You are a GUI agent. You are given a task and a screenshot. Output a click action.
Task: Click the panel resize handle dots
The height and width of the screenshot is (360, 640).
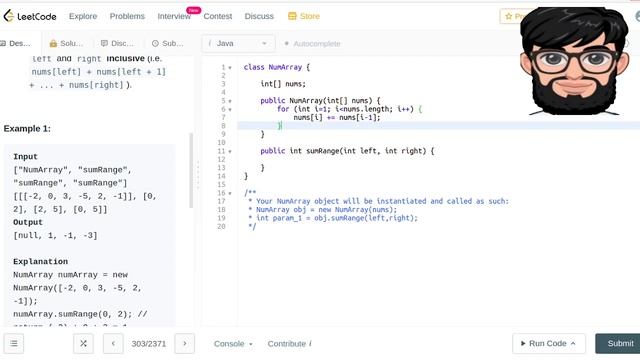click(x=198, y=176)
